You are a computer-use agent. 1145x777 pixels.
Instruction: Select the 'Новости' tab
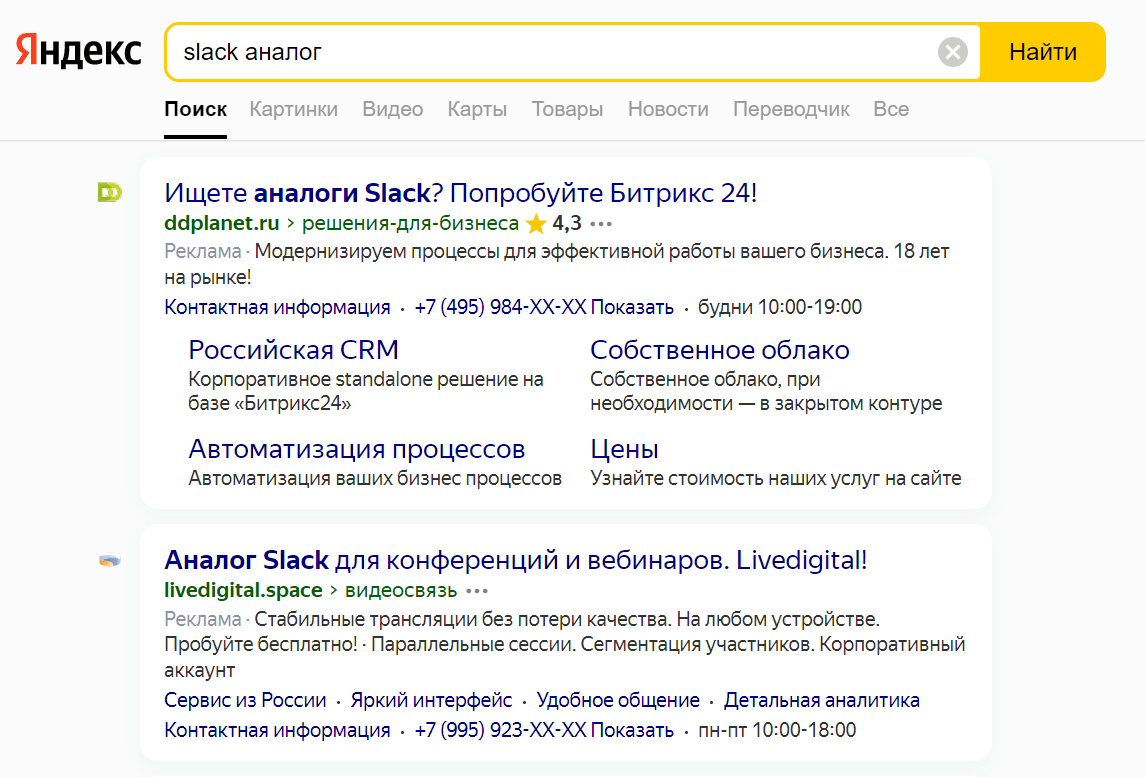tap(667, 109)
